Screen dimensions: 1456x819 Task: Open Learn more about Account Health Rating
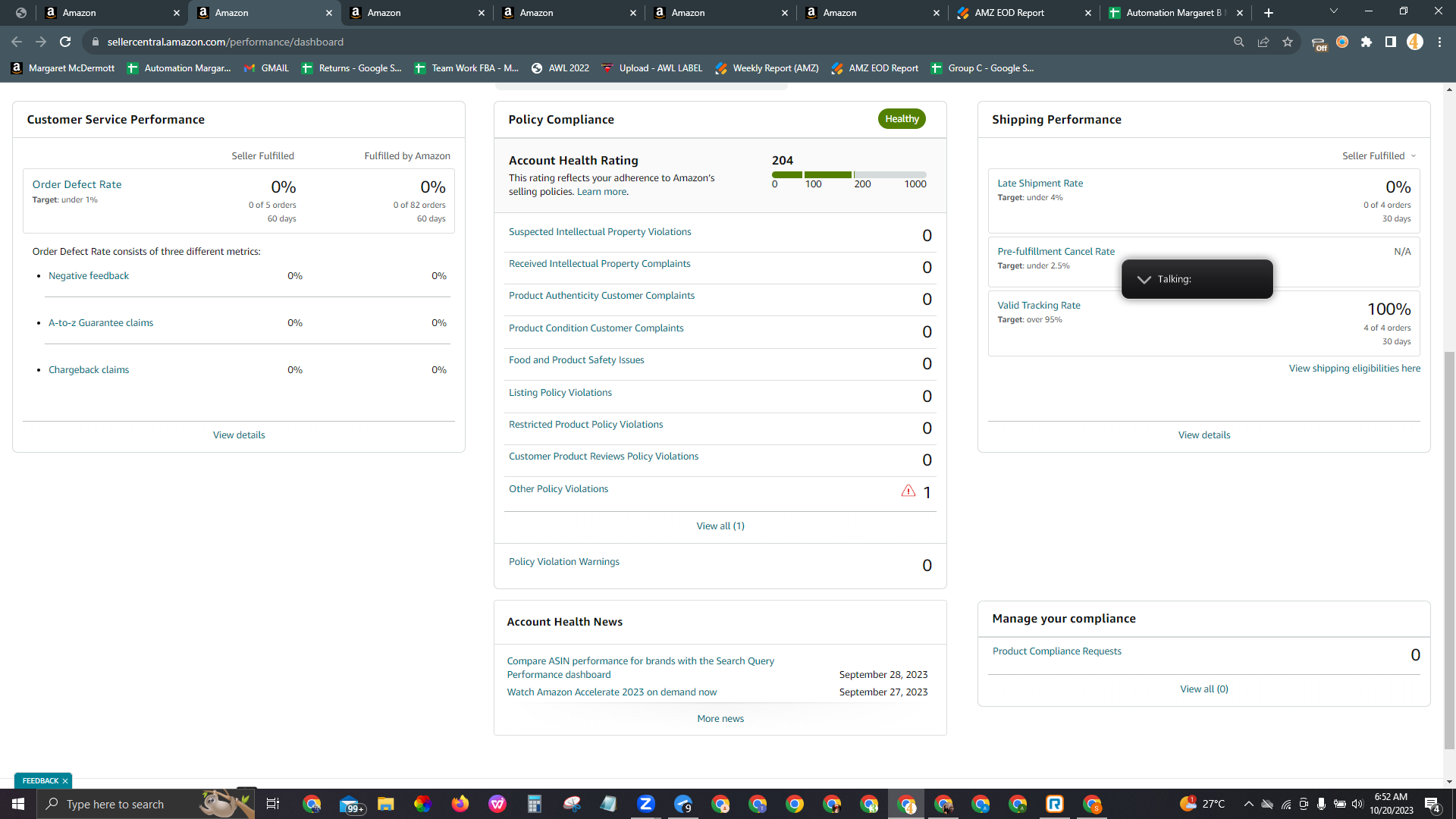pos(602,192)
